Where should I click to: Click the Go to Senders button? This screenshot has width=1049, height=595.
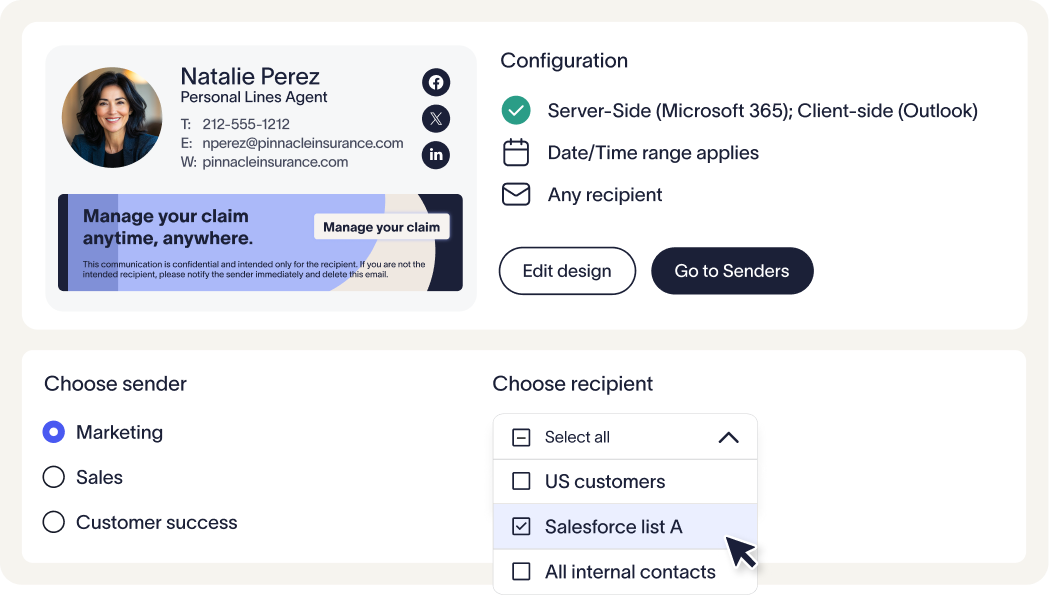732,271
